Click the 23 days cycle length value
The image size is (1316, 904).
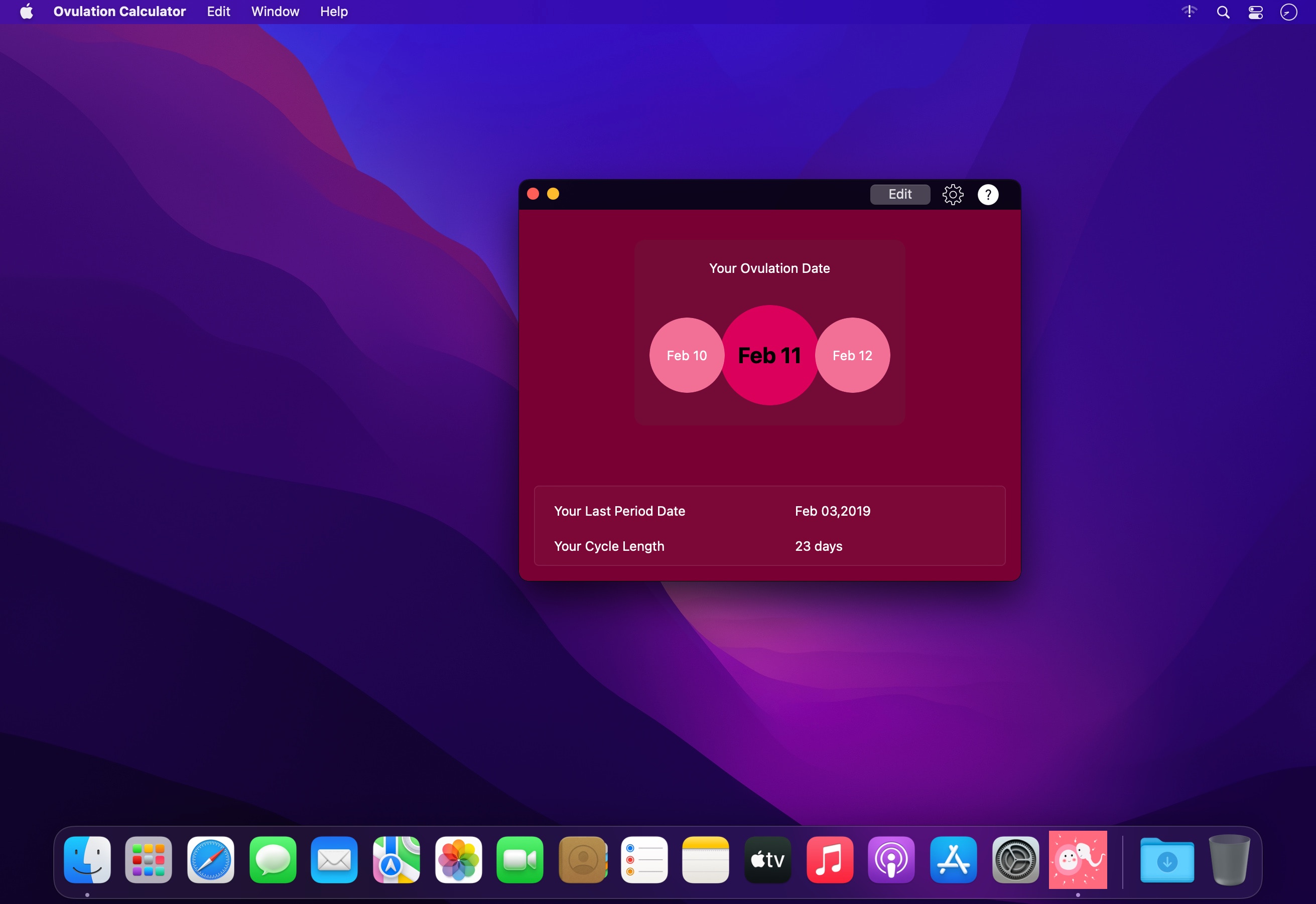pyautogui.click(x=819, y=546)
